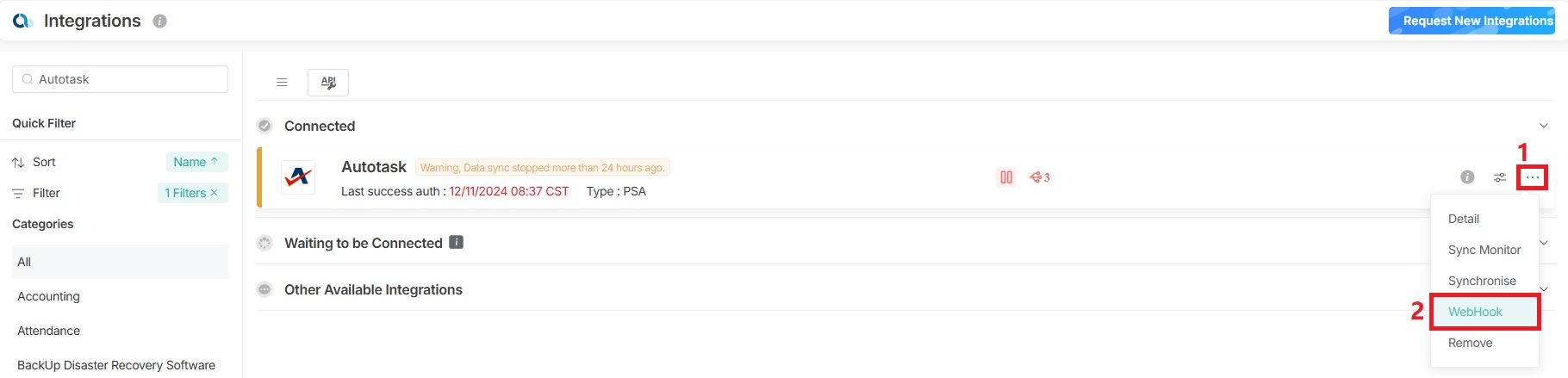
Task: Expand the Waiting to be Connected section
Action: 1544,243
